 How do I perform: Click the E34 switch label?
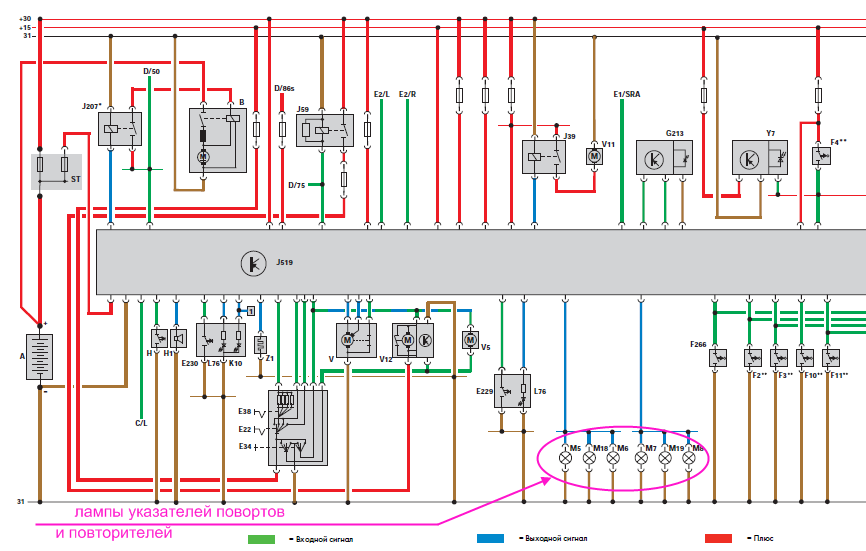click(245, 446)
